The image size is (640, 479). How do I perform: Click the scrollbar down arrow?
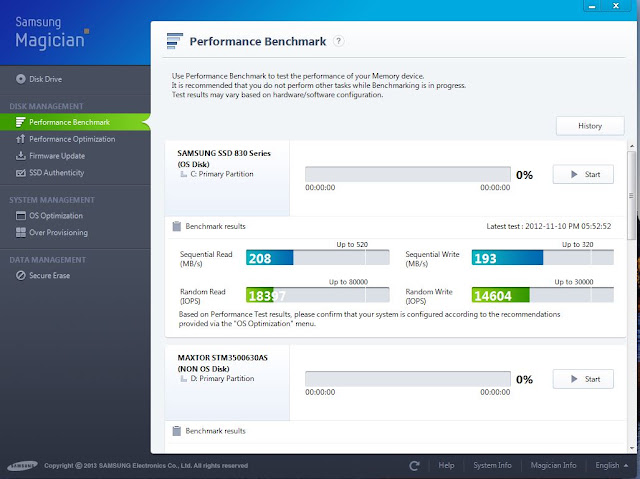632,448
